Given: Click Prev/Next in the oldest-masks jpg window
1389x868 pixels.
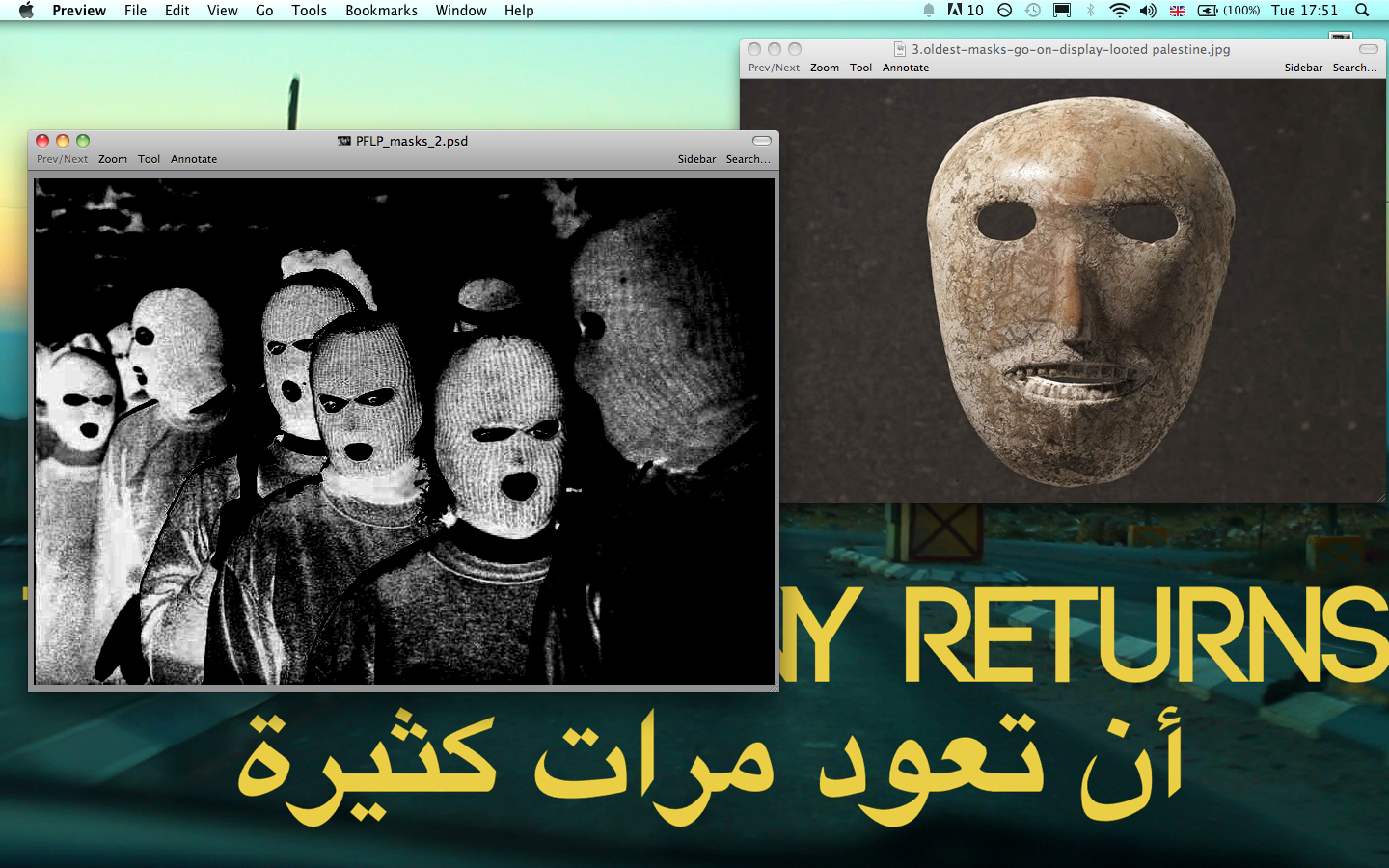Looking at the screenshot, I should 774,68.
